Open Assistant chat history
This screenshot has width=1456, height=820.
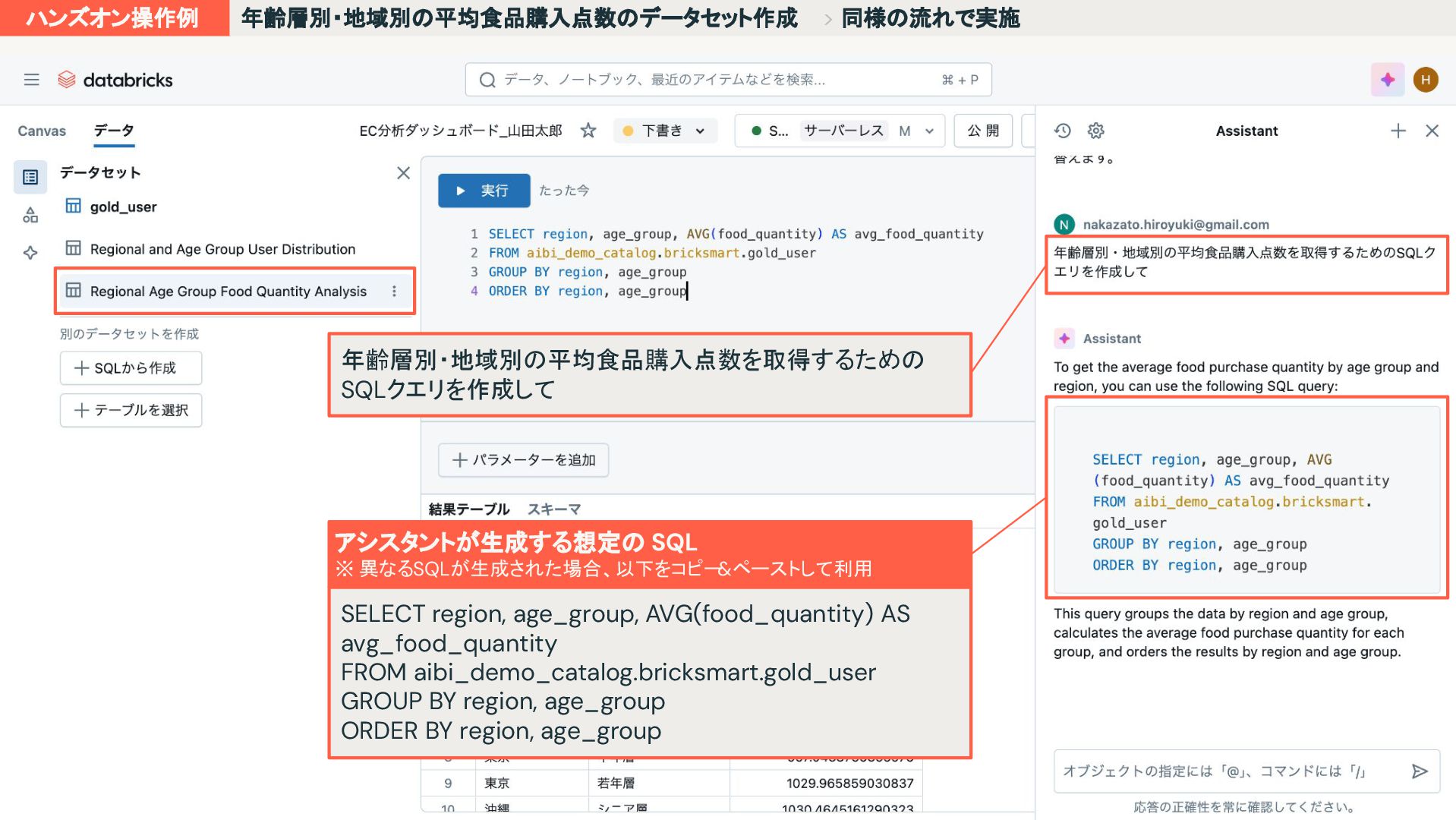pyautogui.click(x=1063, y=131)
